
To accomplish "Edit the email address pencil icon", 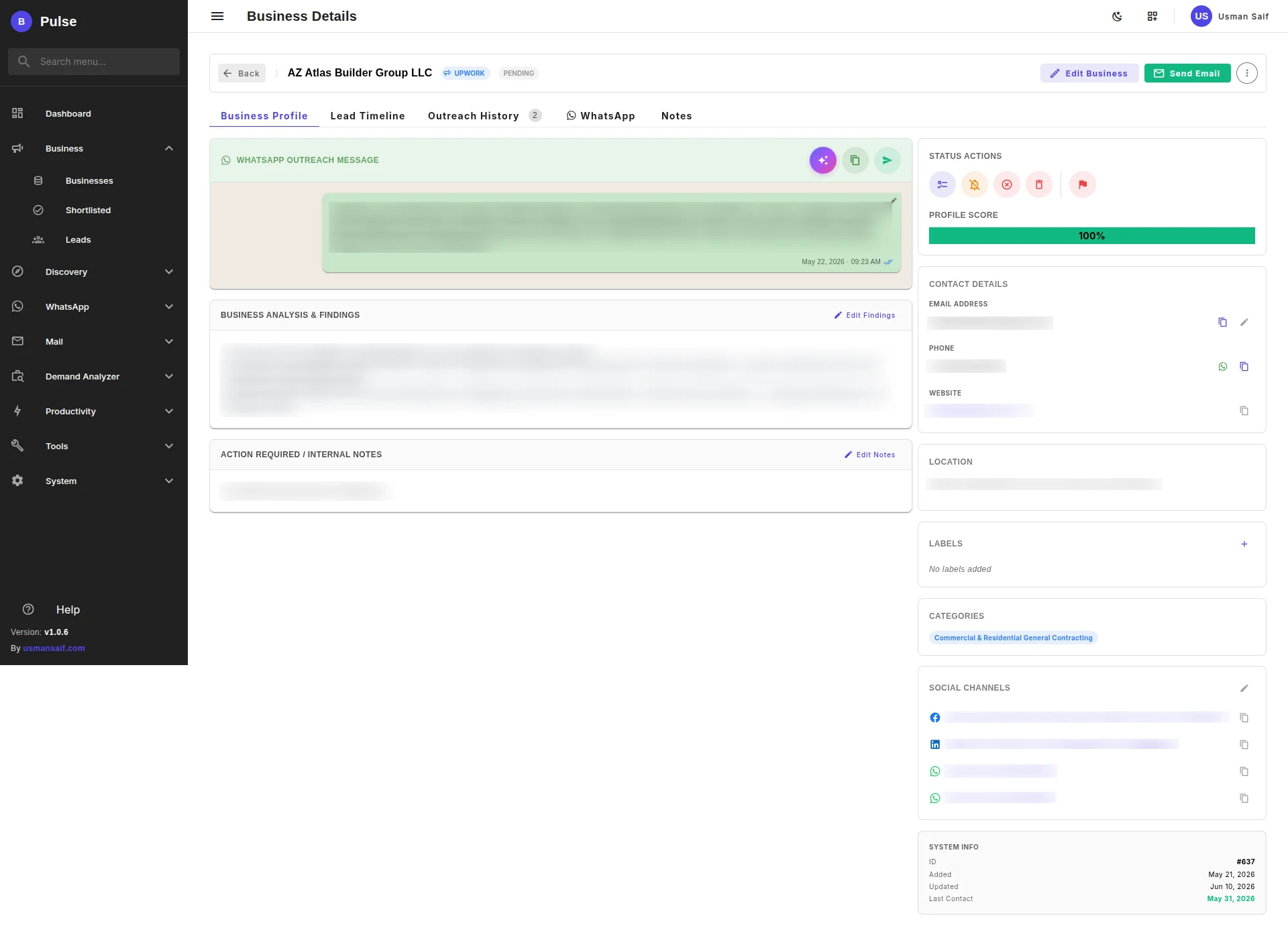I will click(x=1244, y=323).
